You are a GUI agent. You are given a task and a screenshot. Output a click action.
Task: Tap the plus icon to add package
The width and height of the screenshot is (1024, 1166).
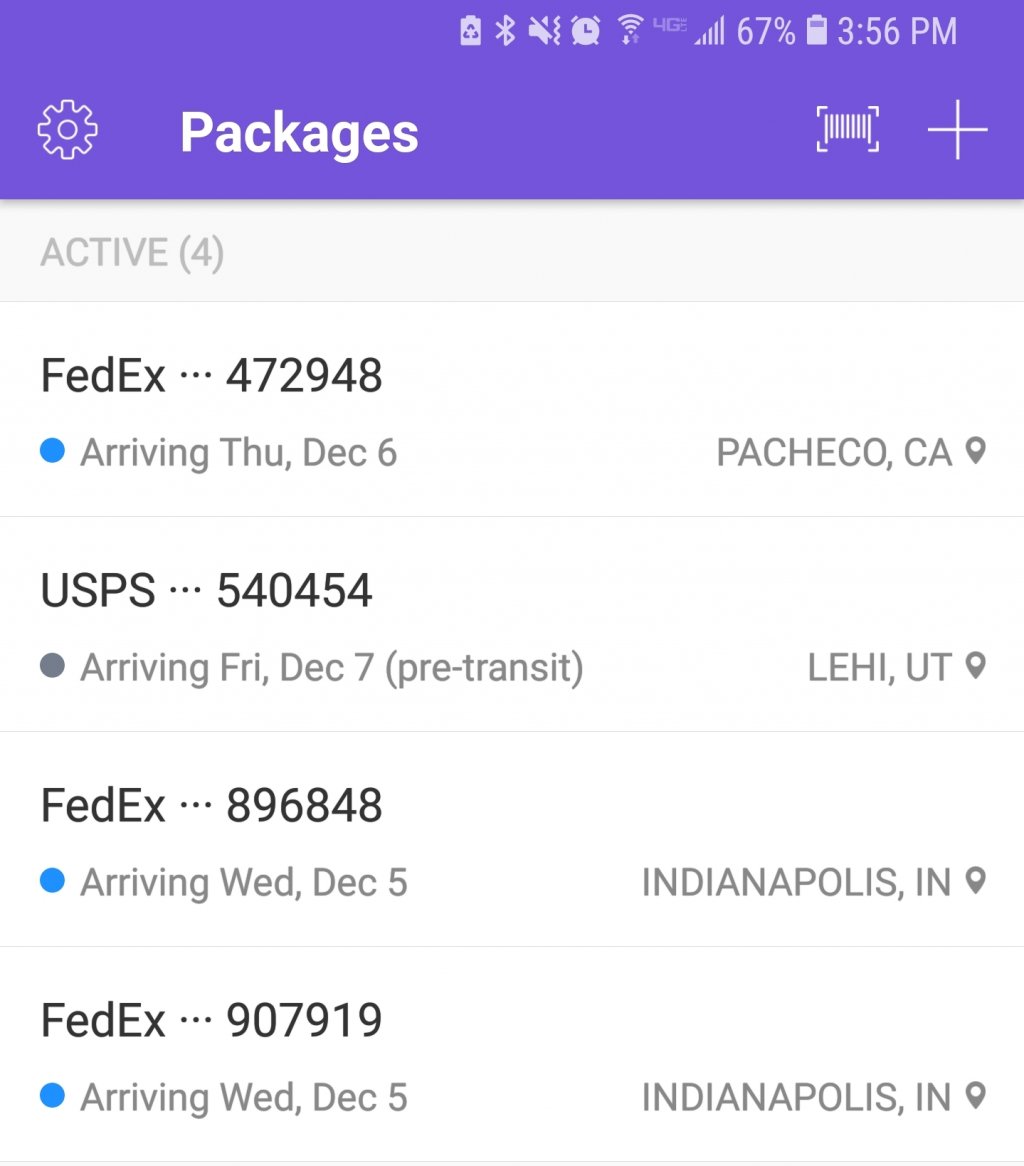957,130
